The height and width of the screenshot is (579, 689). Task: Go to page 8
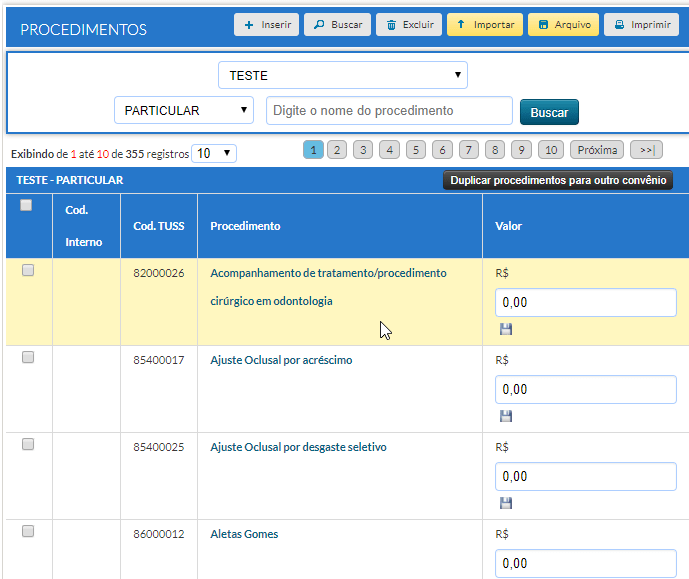point(495,150)
